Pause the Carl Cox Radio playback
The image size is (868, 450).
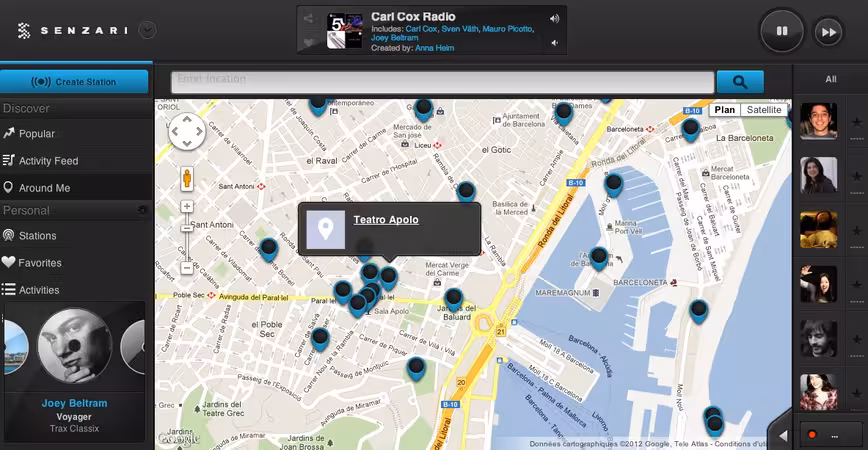(782, 31)
